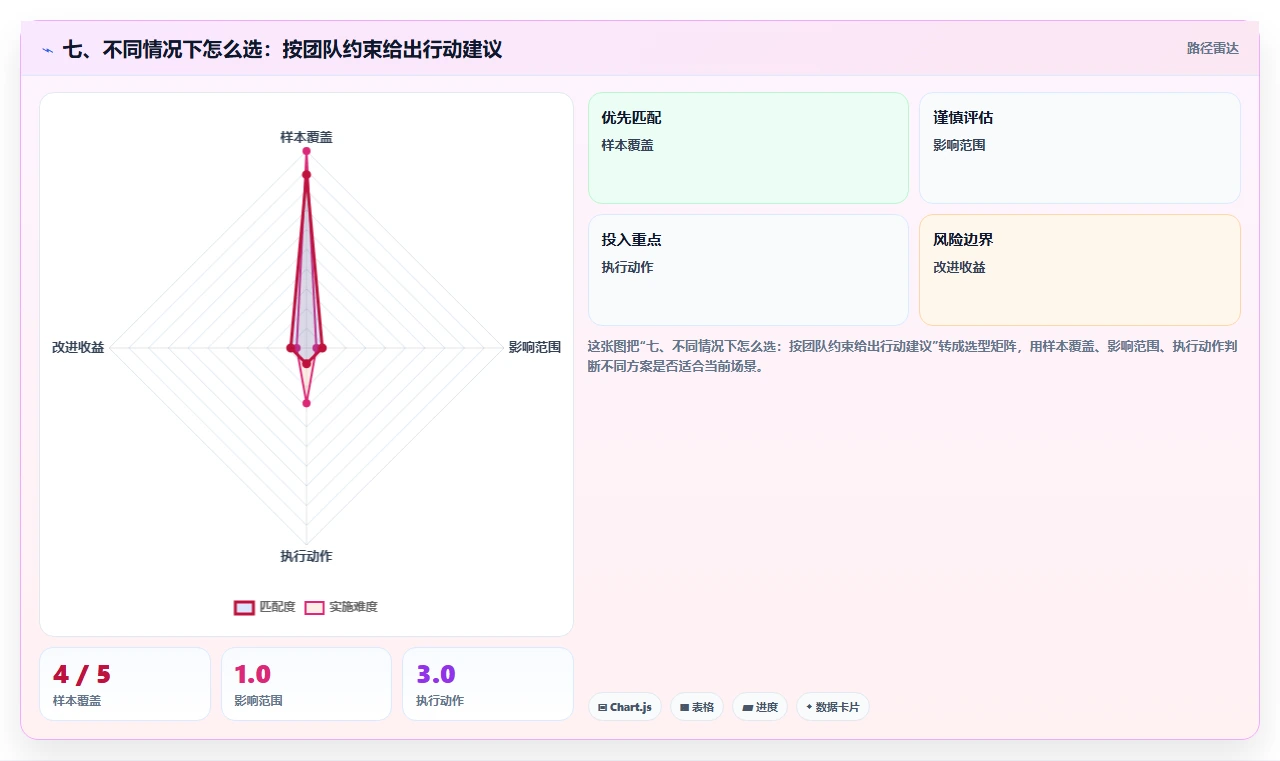Click the 影响范围 radar axis label
Image resolution: width=1280 pixels, height=761 pixels.
pos(535,347)
